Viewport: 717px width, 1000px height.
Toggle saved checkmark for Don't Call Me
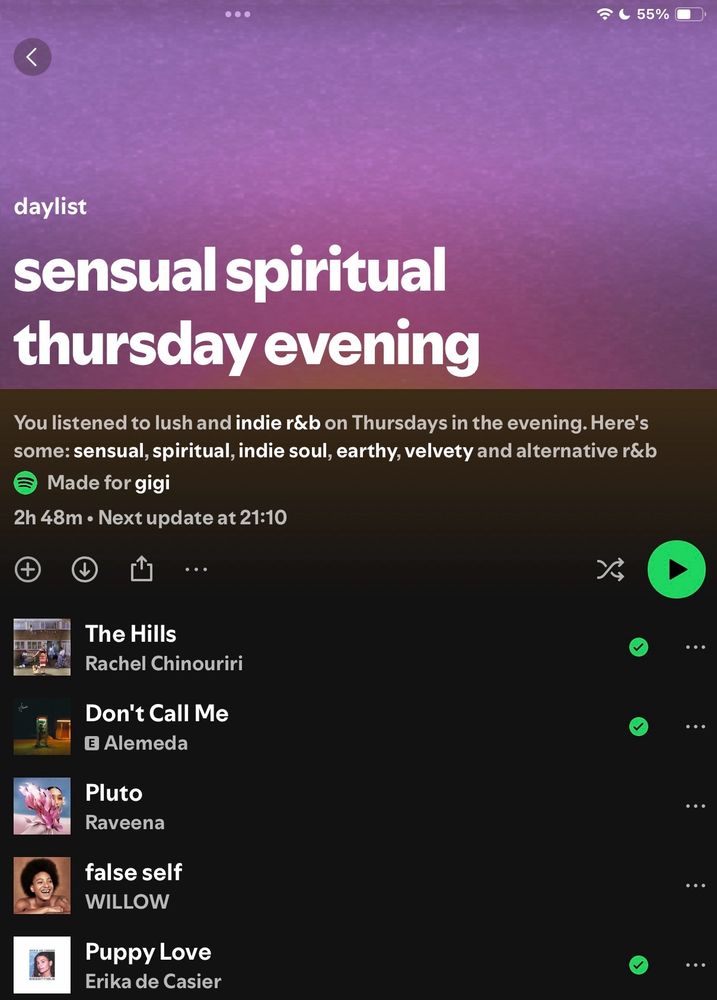(639, 726)
